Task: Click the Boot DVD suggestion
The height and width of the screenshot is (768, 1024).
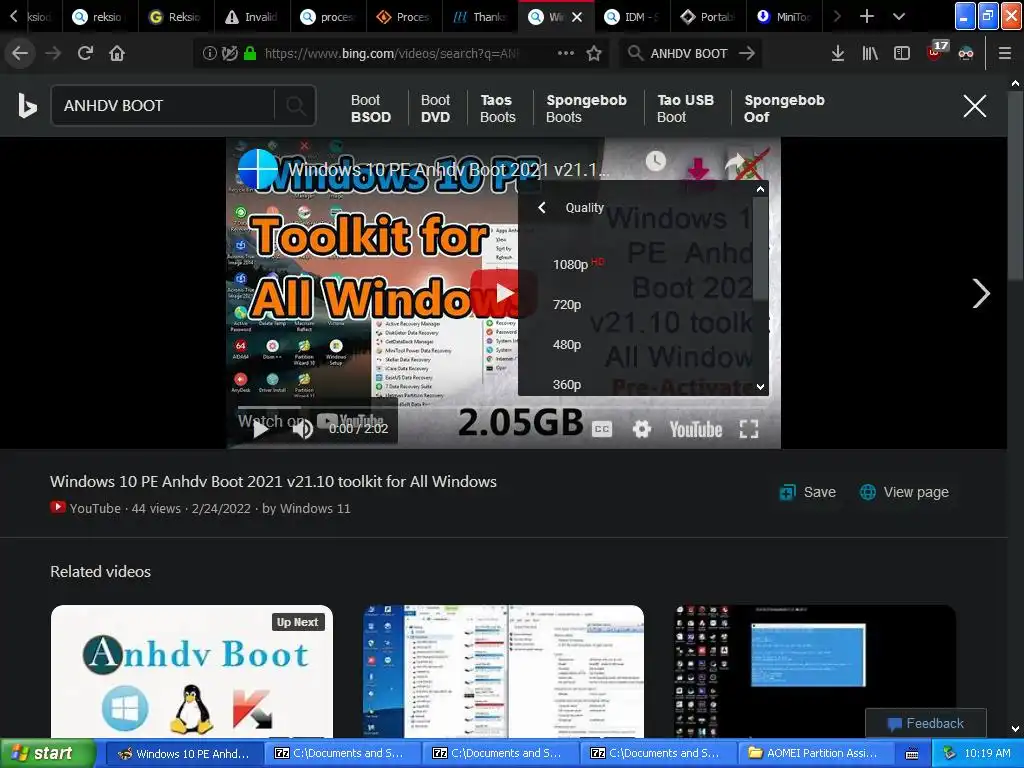Action: (x=435, y=108)
